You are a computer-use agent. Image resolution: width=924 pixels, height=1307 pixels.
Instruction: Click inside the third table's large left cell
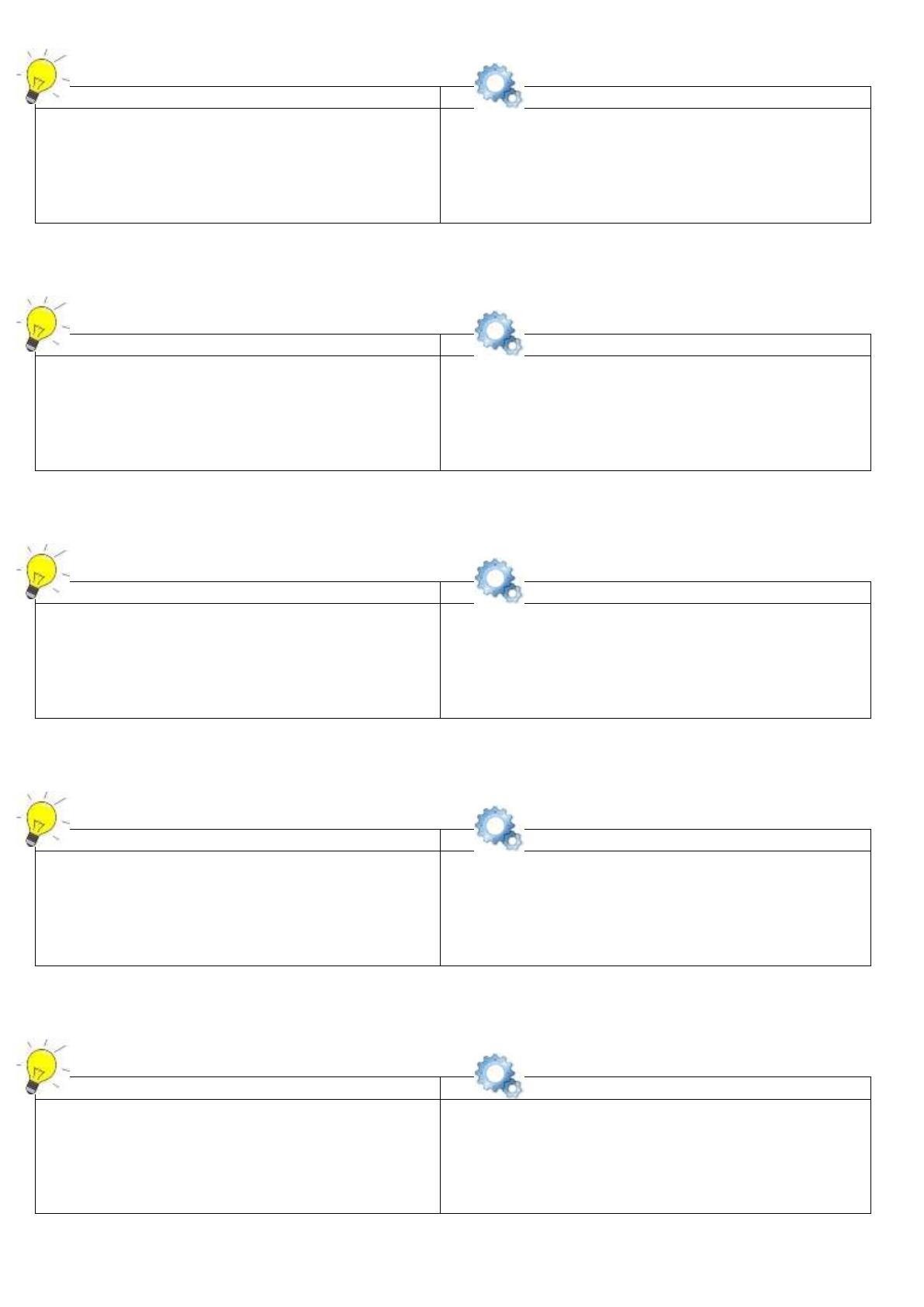tap(237, 660)
